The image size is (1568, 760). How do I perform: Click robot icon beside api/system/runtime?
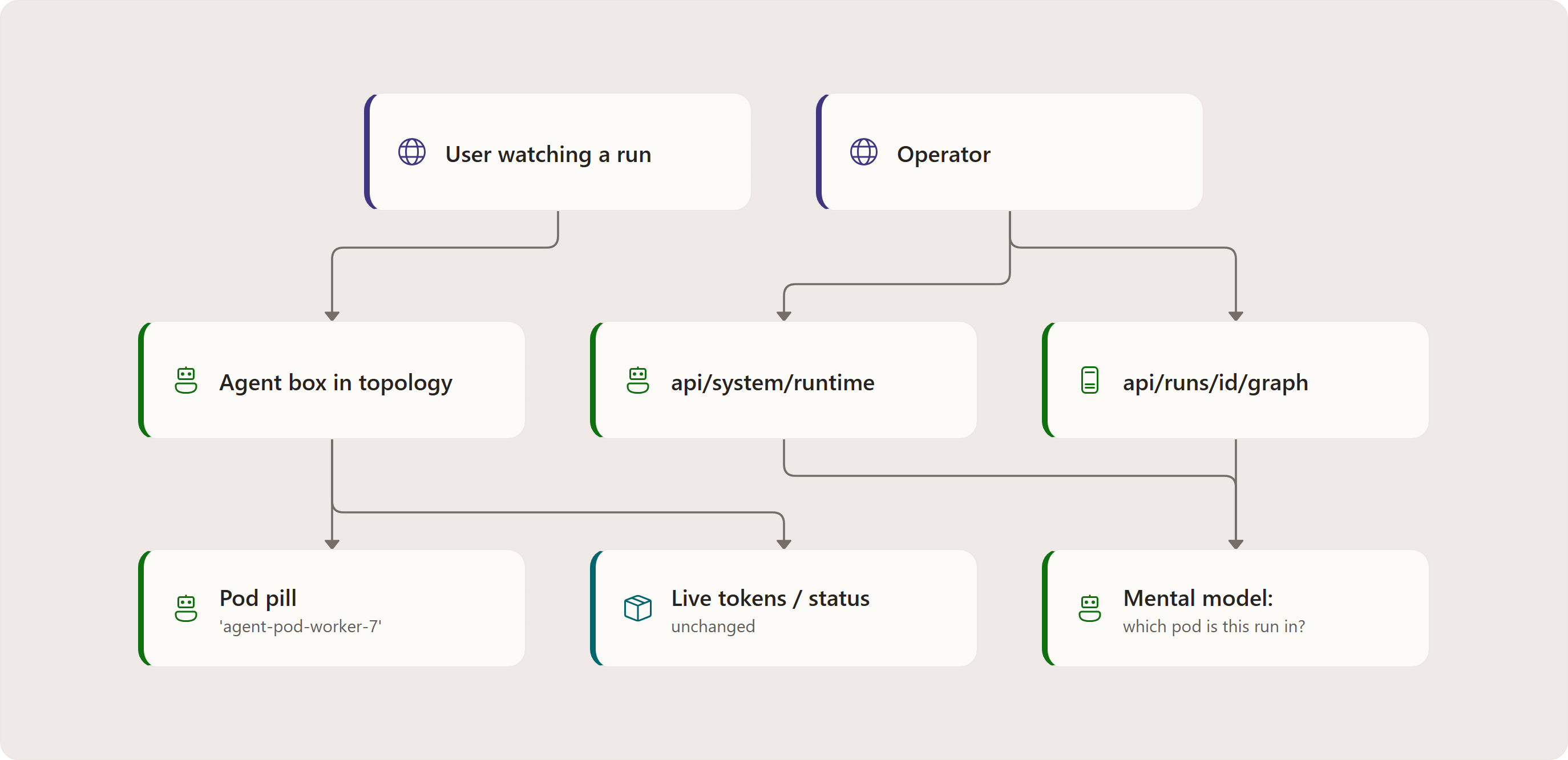(637, 381)
